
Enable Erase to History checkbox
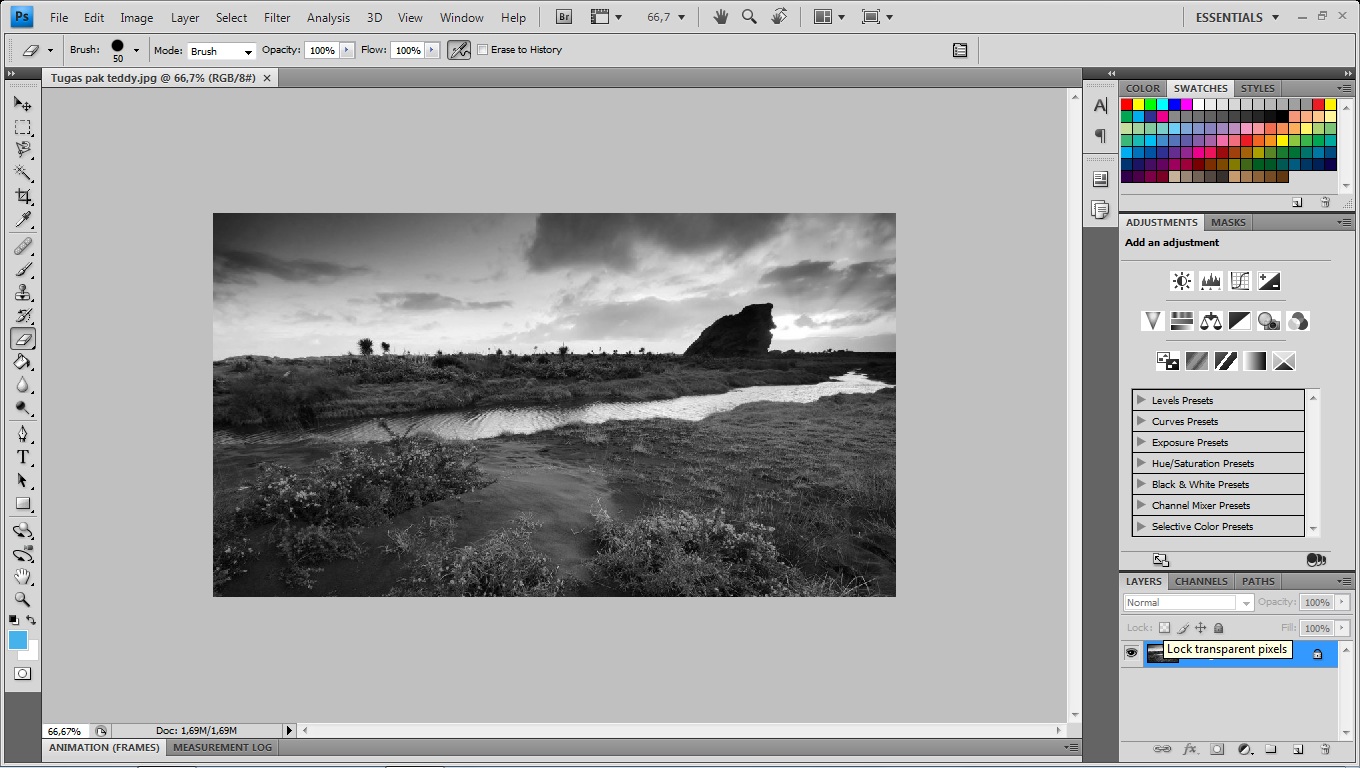pos(483,50)
